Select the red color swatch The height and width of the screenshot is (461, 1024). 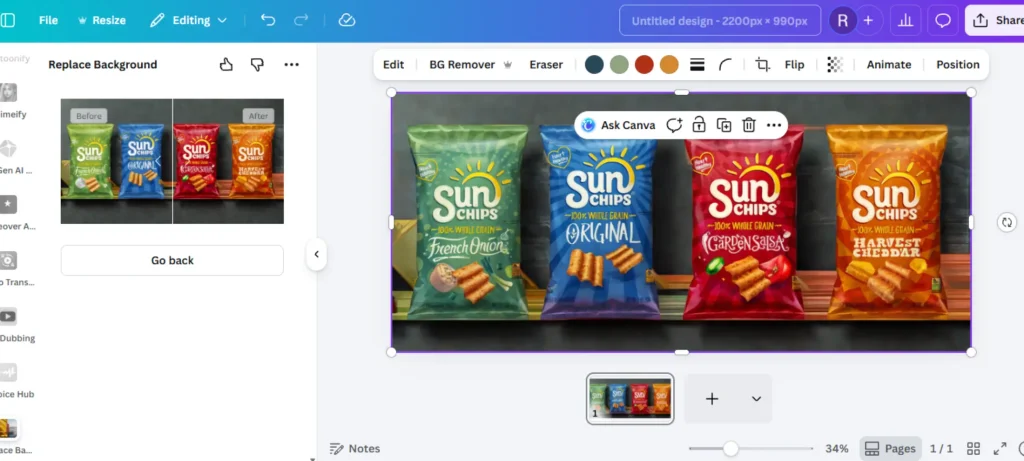(x=644, y=64)
